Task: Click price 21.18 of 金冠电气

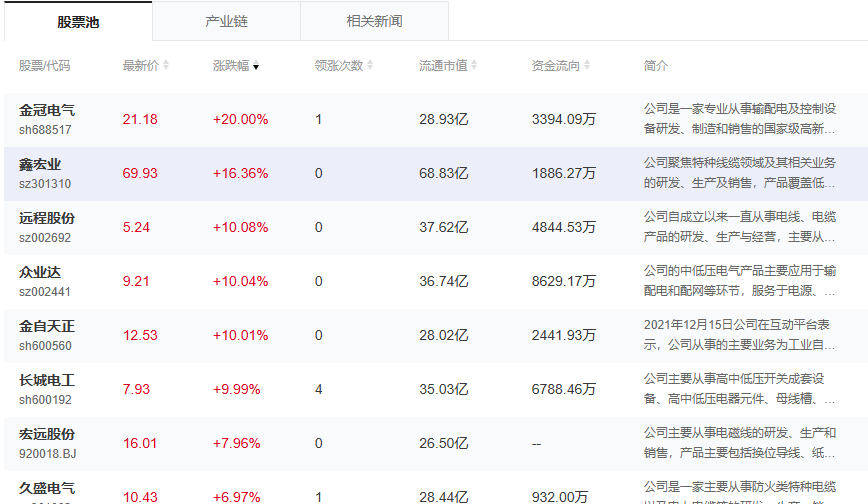Action: tap(140, 119)
